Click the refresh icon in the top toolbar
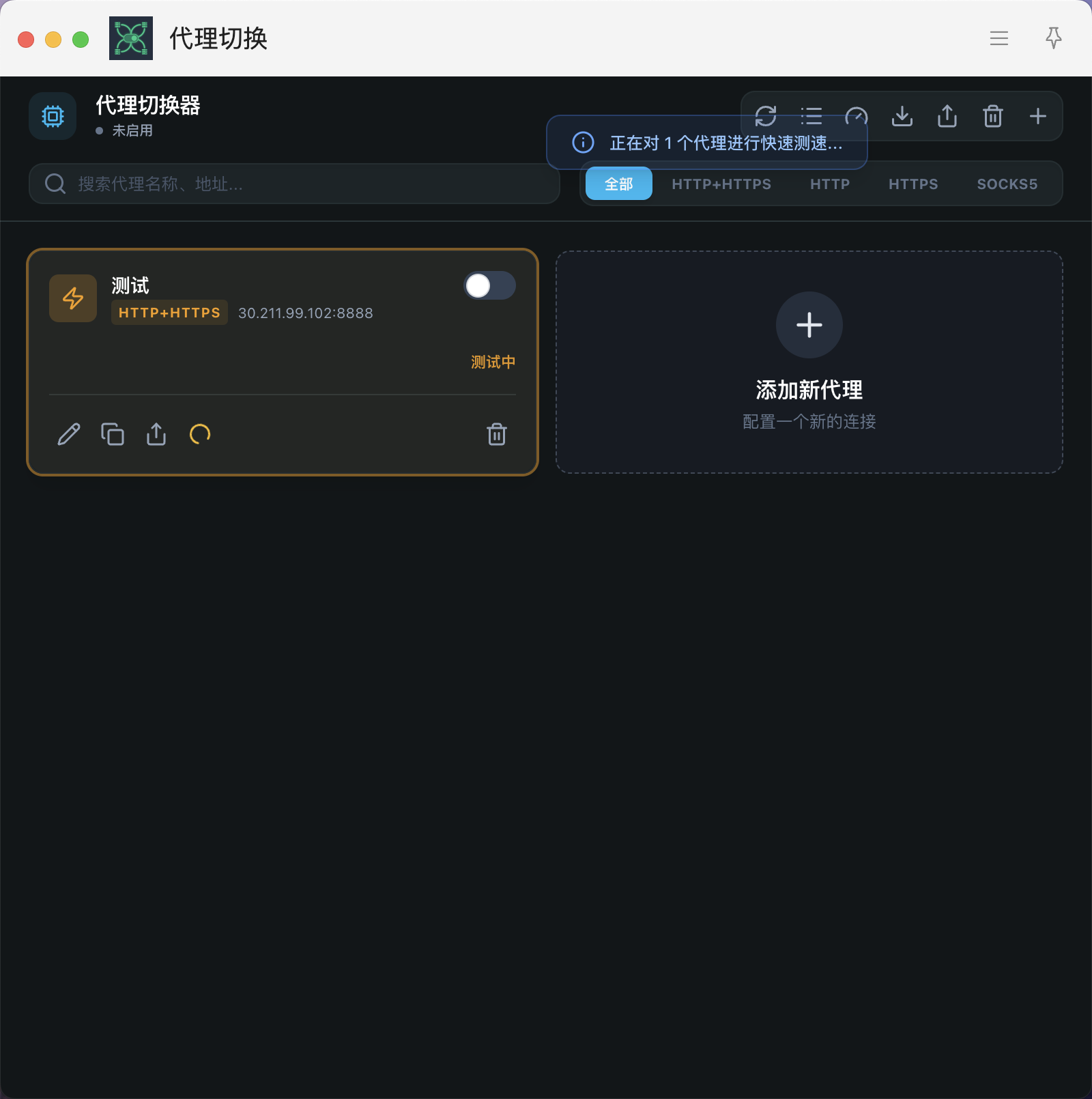Viewport: 1092px width, 1099px height. 766,115
